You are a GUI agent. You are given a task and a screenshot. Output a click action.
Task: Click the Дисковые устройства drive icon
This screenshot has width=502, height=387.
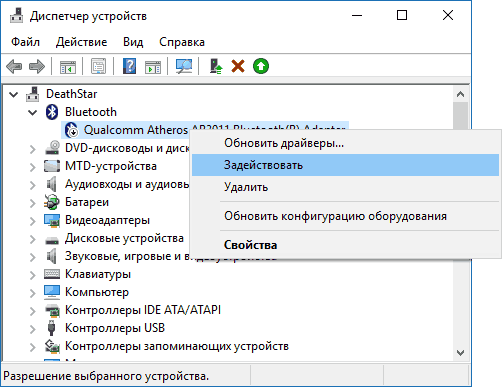(52, 239)
